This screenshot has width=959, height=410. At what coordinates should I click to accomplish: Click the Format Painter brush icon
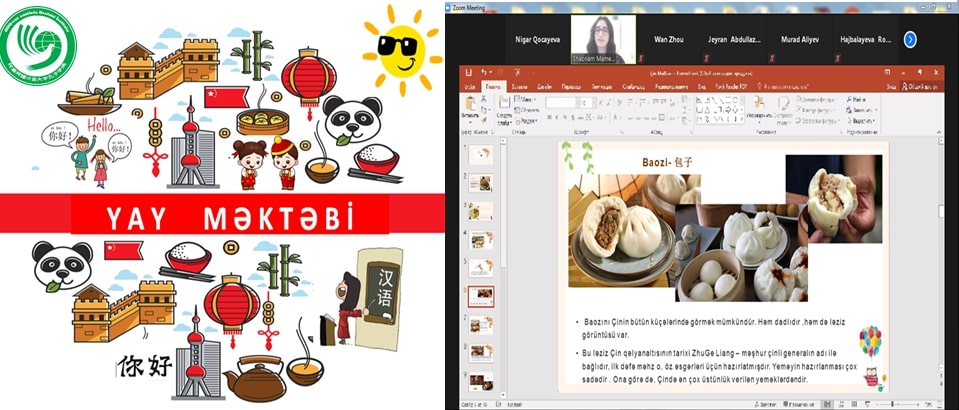[x=483, y=119]
